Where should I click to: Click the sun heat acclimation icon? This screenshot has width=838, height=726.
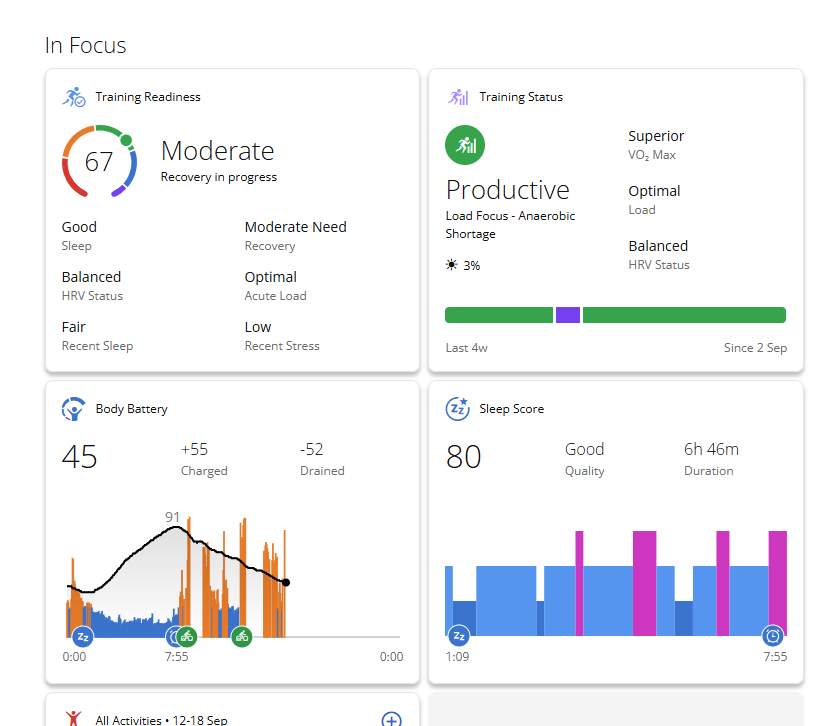click(x=452, y=265)
